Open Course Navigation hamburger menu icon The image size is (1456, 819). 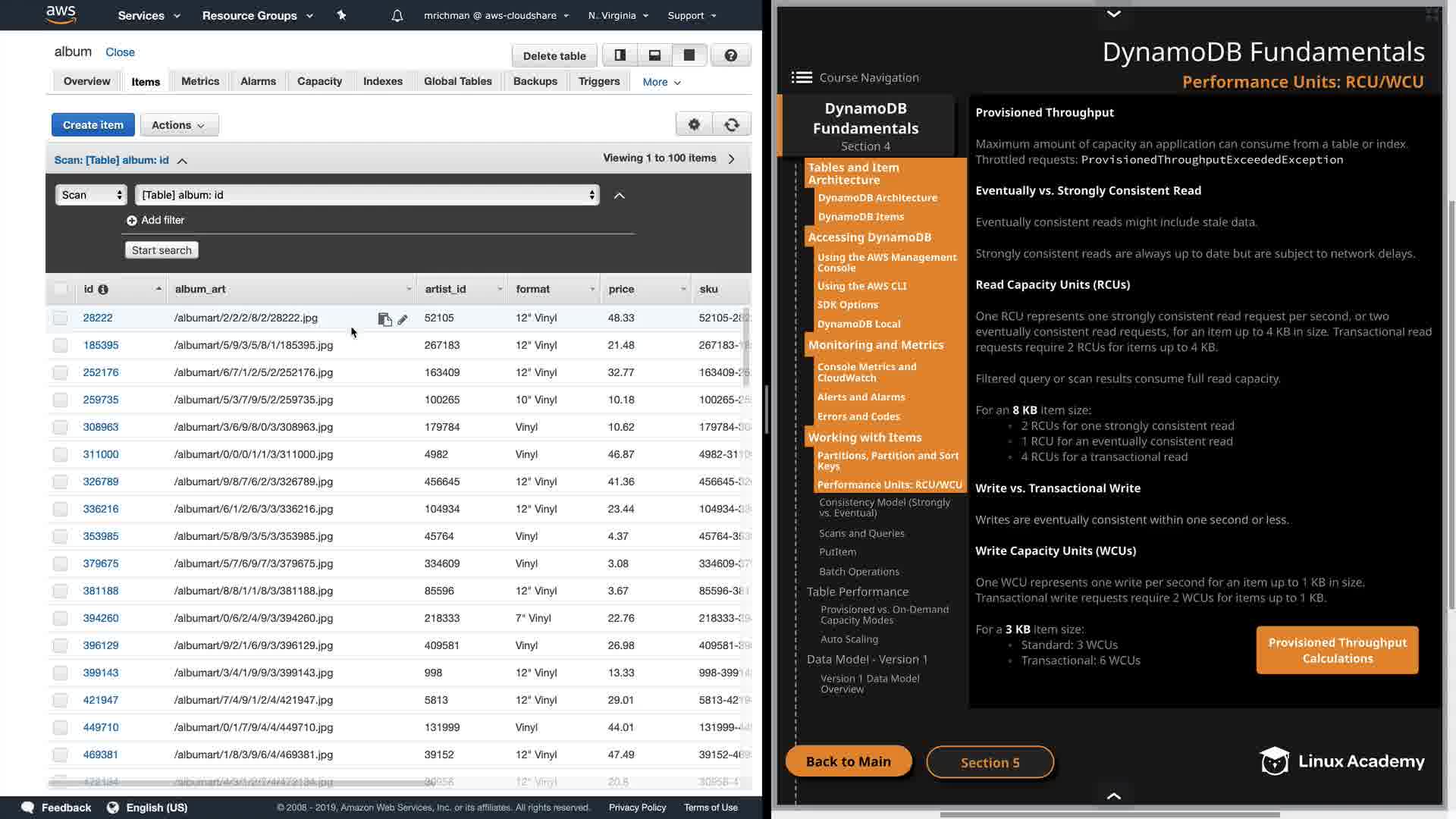(802, 77)
